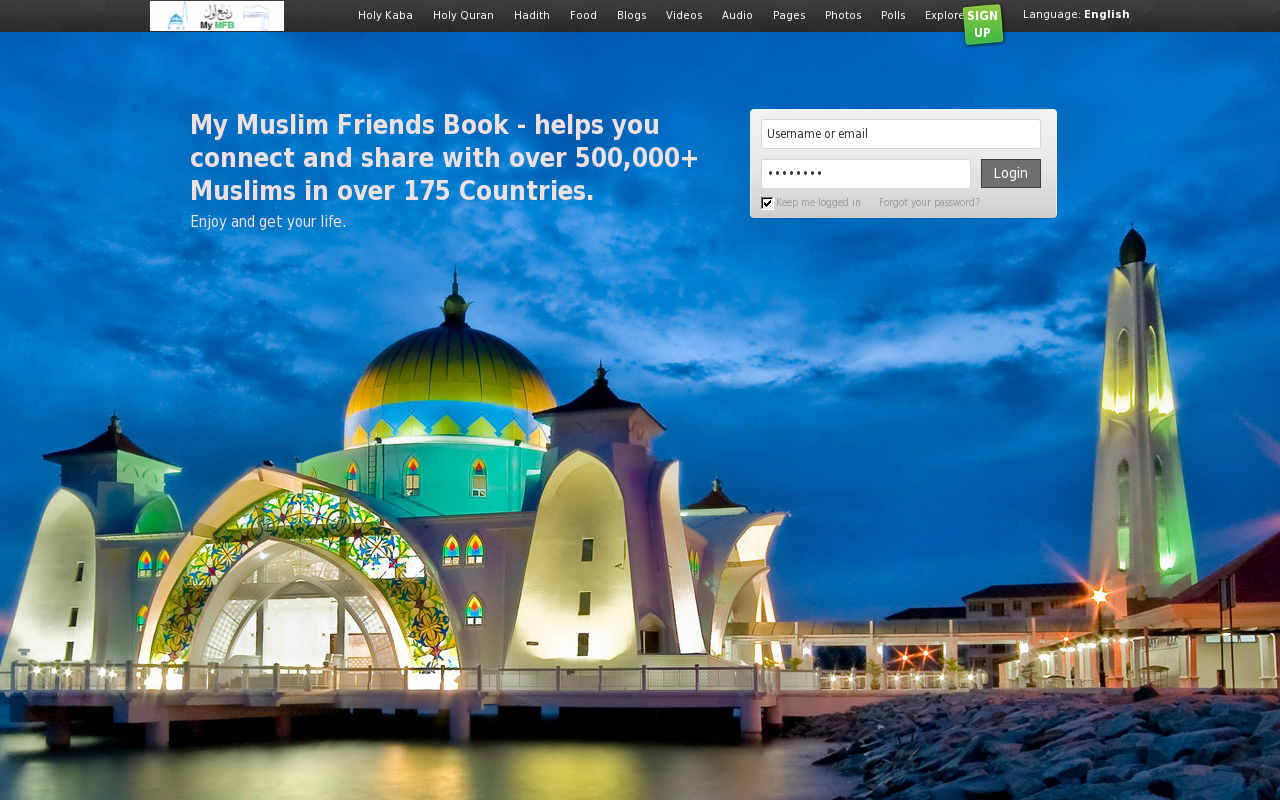Open the Forgot your password link

pos(929,203)
